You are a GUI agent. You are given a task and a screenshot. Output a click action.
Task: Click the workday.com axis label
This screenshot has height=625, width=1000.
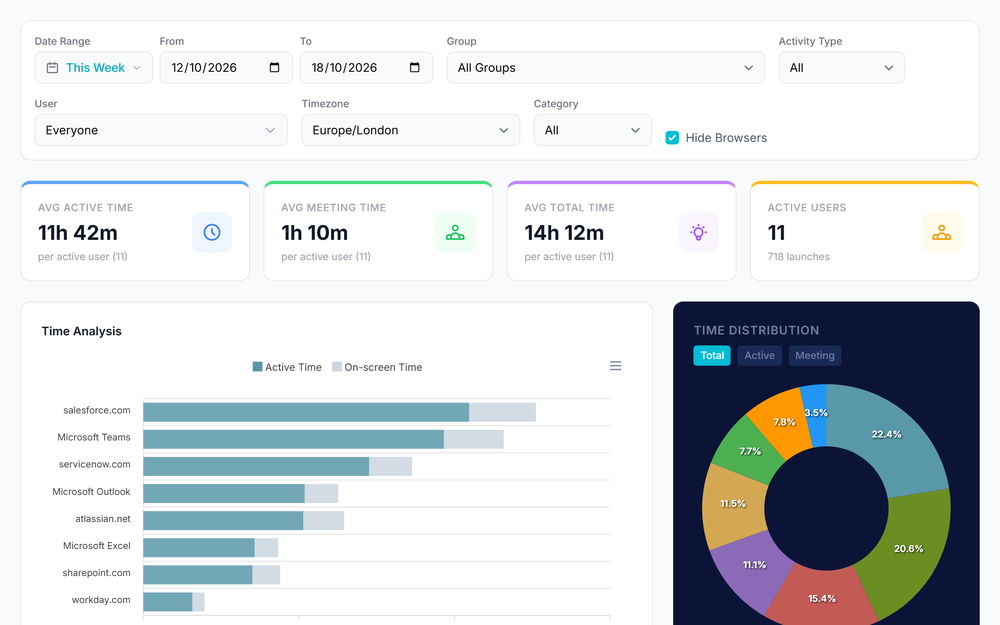[x=101, y=600]
